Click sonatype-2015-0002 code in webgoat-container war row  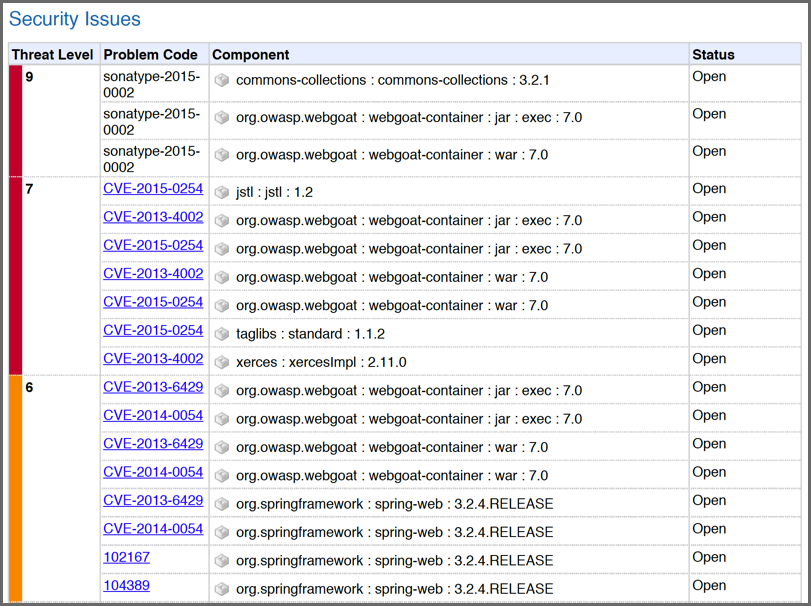click(152, 159)
